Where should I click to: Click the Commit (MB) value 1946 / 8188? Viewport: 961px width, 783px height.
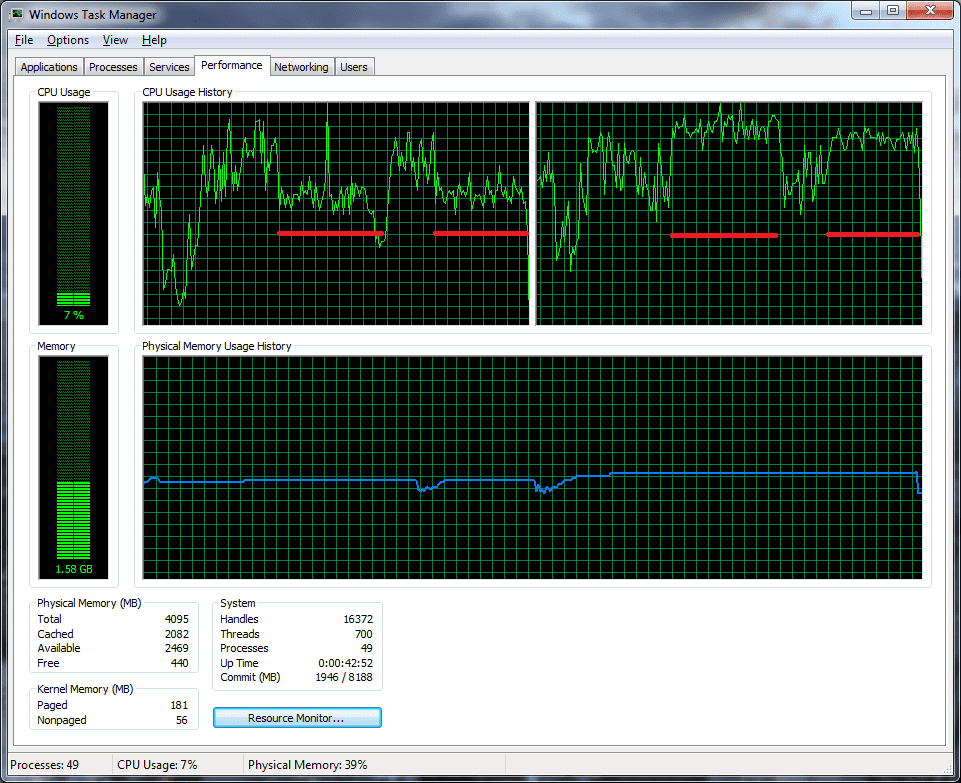tap(344, 677)
